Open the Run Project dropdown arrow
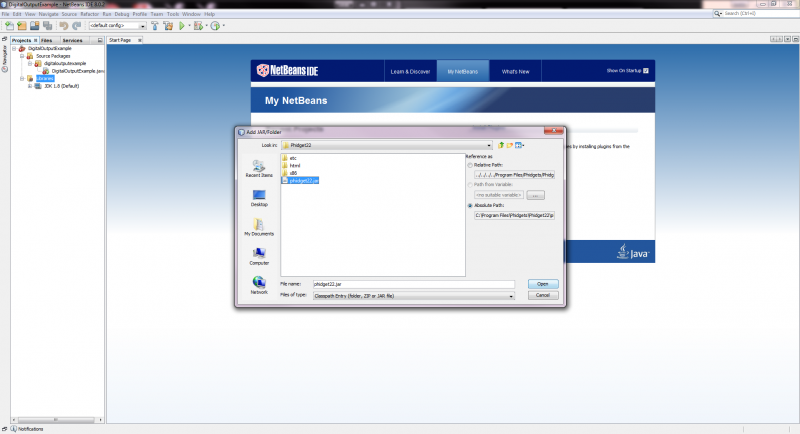Image resolution: width=800 pixels, height=434 pixels. (x=189, y=25)
